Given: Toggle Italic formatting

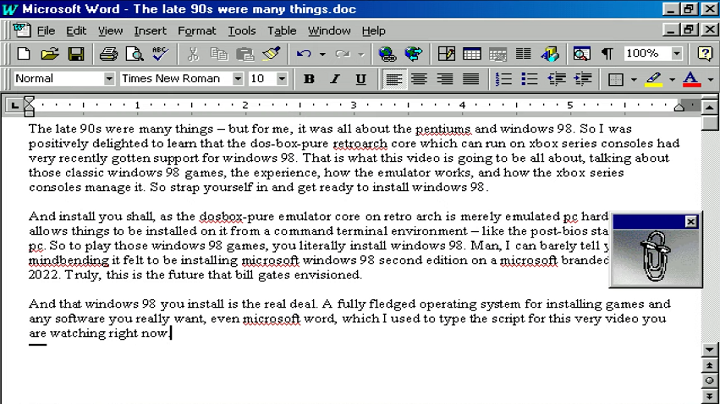Looking at the screenshot, I should (335, 79).
